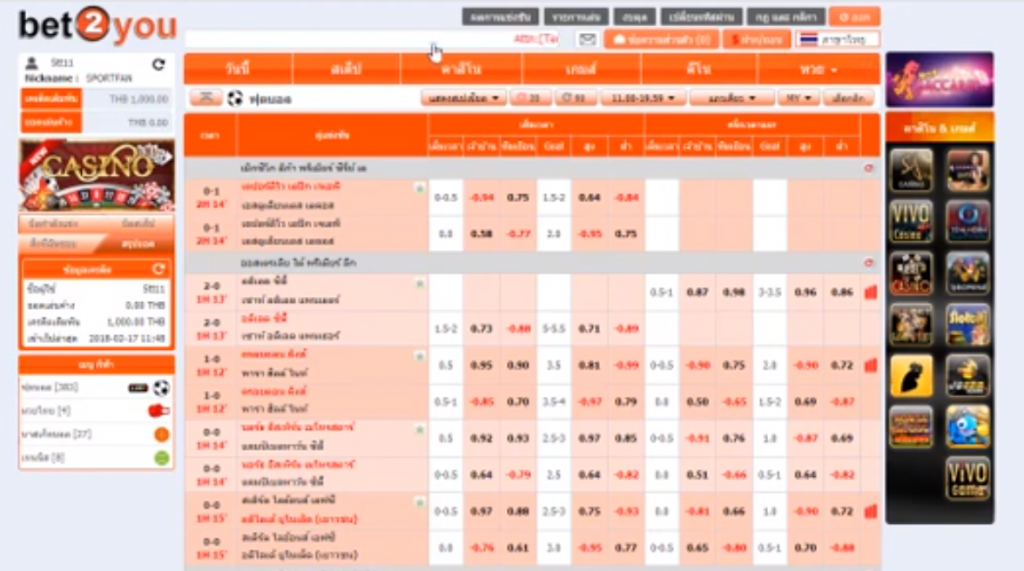Toggle favorite star on the 0-1 match
Screen dimensions: 1024x571
[419, 188]
